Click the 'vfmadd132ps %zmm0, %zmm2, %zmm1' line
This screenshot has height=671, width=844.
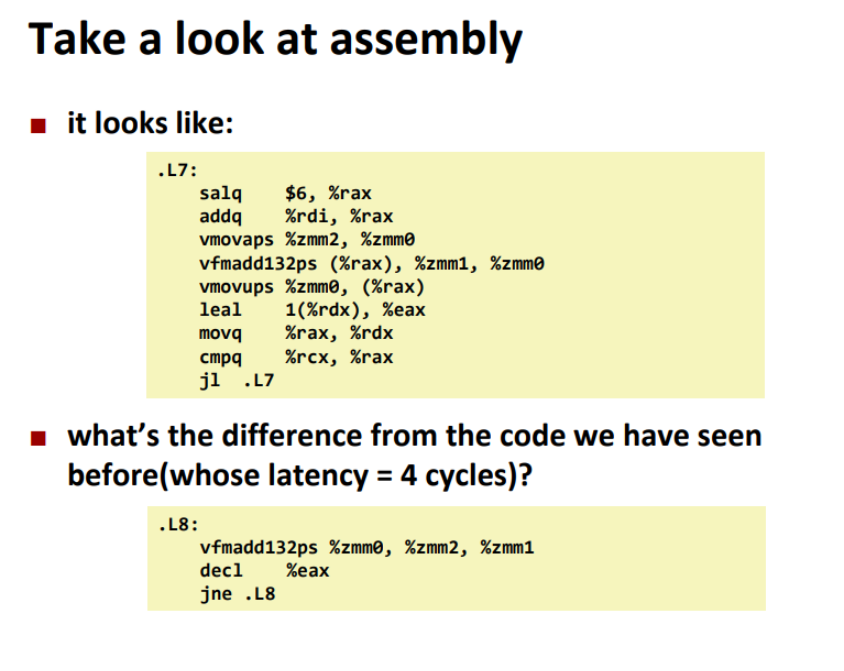click(367, 548)
